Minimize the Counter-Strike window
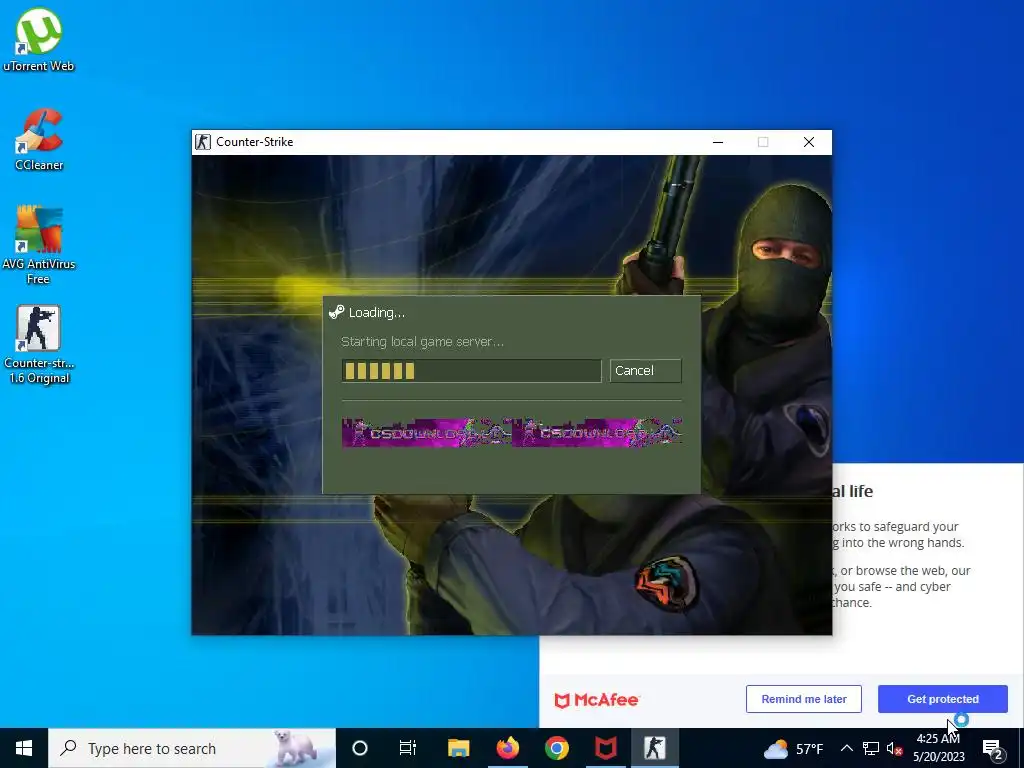 (x=718, y=142)
